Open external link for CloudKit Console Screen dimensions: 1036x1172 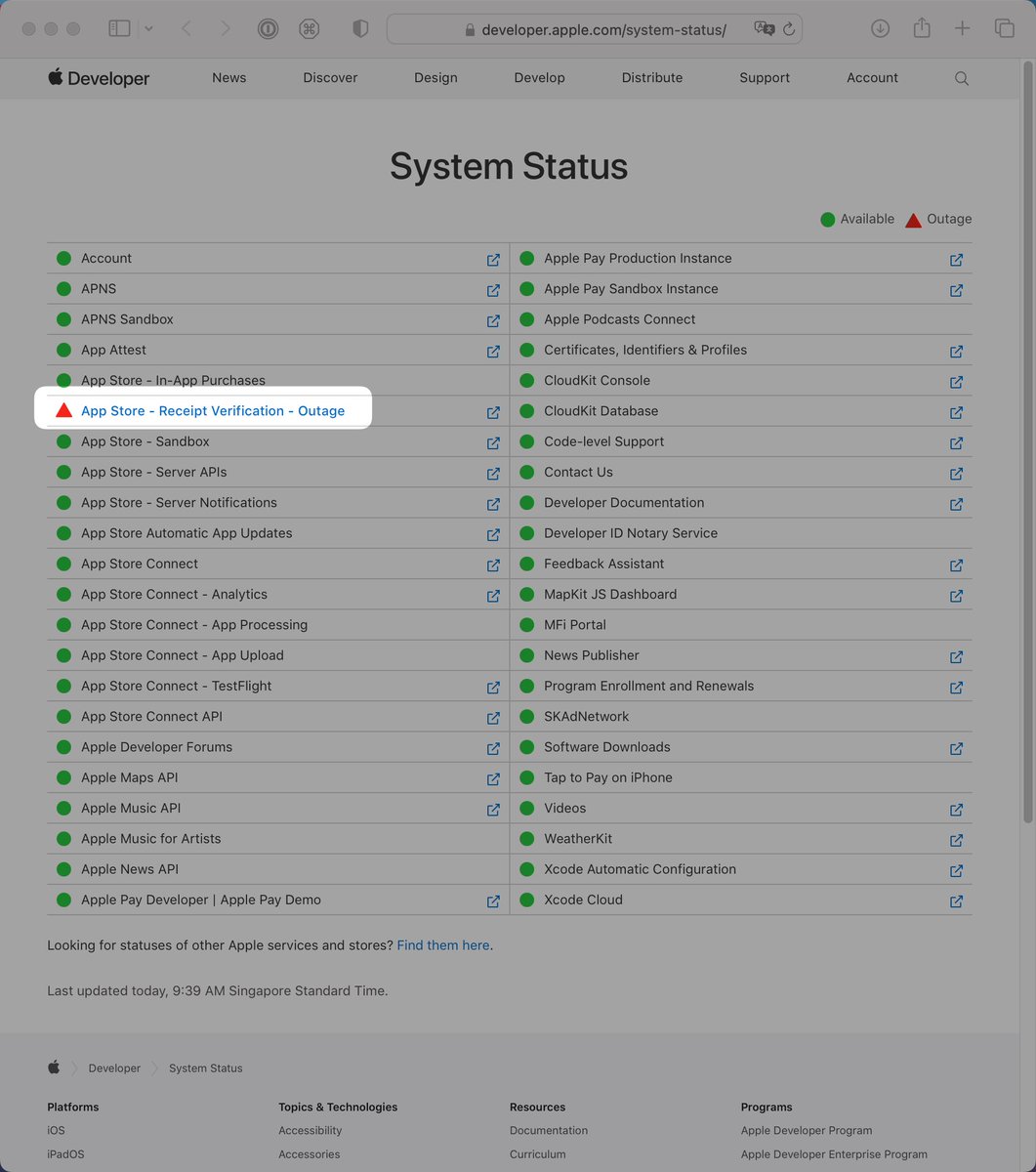tap(956, 382)
